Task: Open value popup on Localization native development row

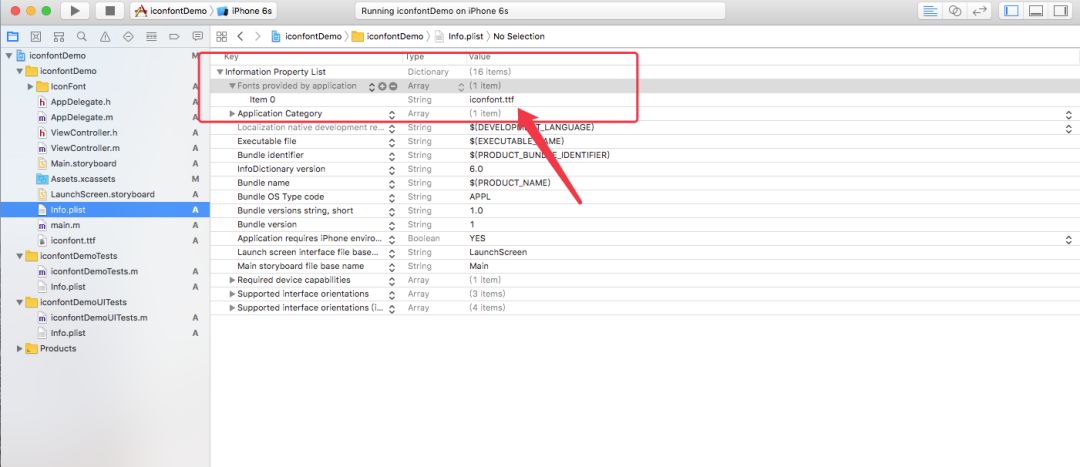Action: 1068,128
